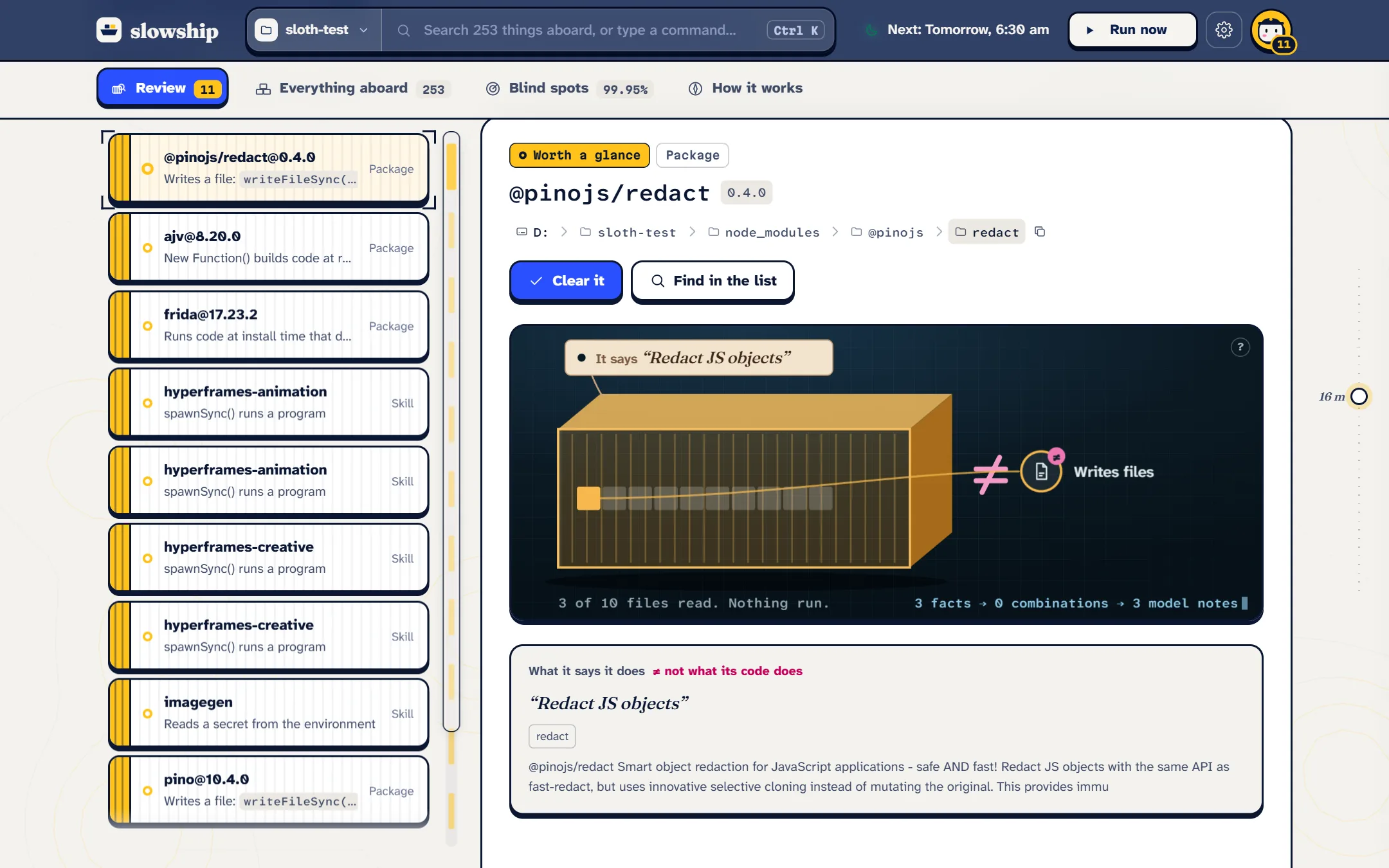Open the user avatar with badge 11
This screenshot has width=1389, height=868.
(x=1272, y=30)
